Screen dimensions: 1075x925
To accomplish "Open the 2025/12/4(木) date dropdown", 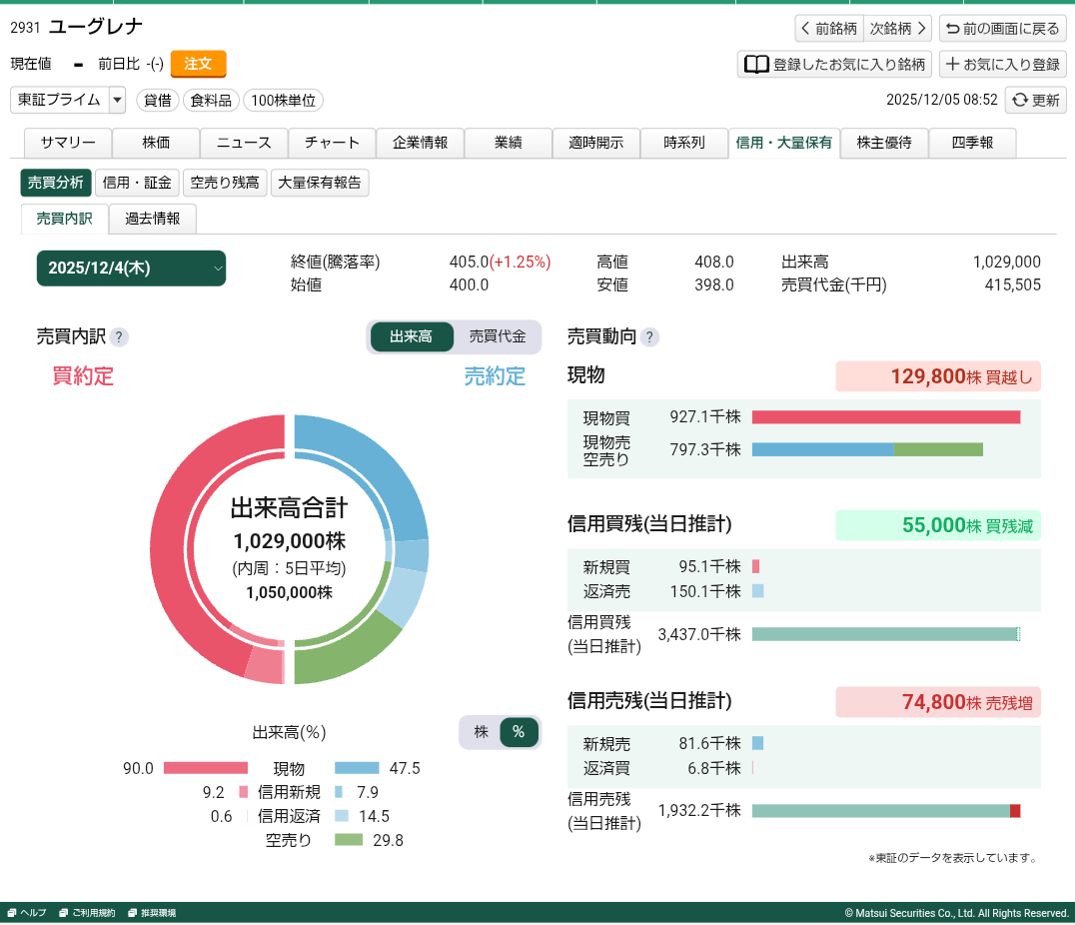I will 131,268.
